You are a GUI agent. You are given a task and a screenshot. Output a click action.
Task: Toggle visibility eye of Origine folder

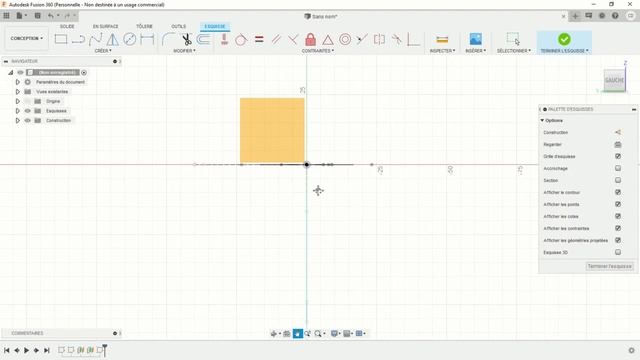(x=28, y=101)
